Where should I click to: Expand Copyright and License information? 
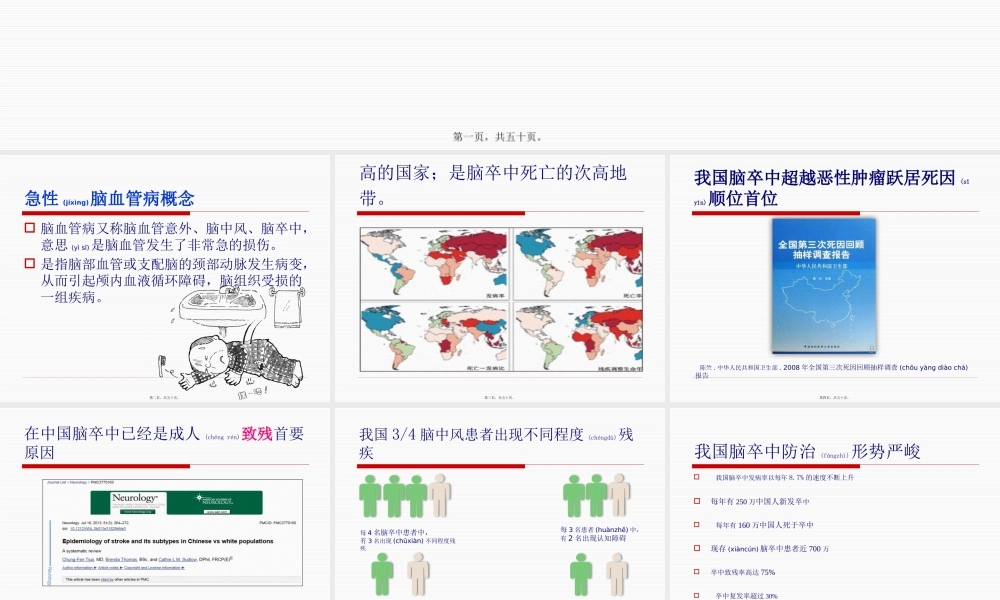coord(152,567)
